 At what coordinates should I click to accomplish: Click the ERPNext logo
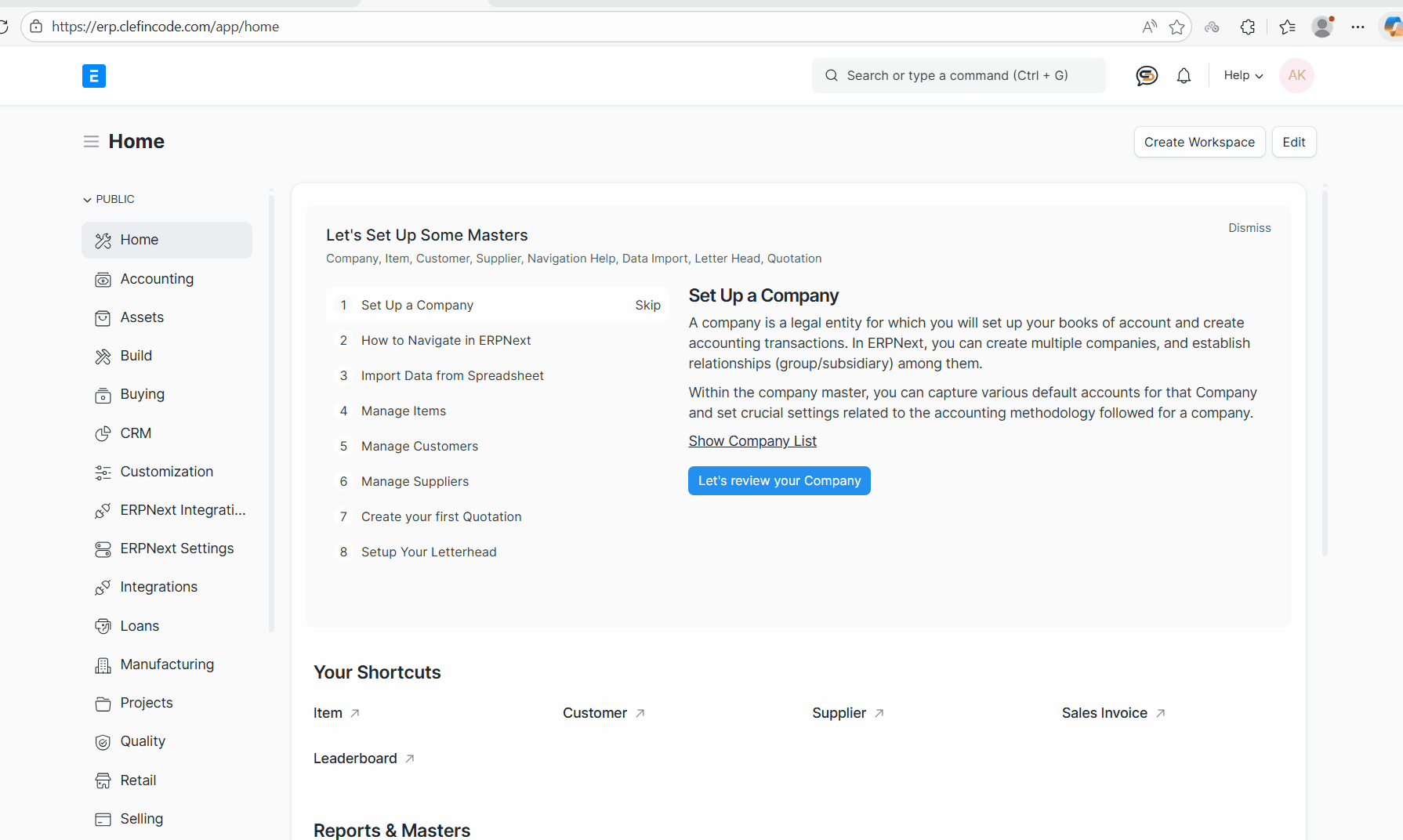coord(94,76)
